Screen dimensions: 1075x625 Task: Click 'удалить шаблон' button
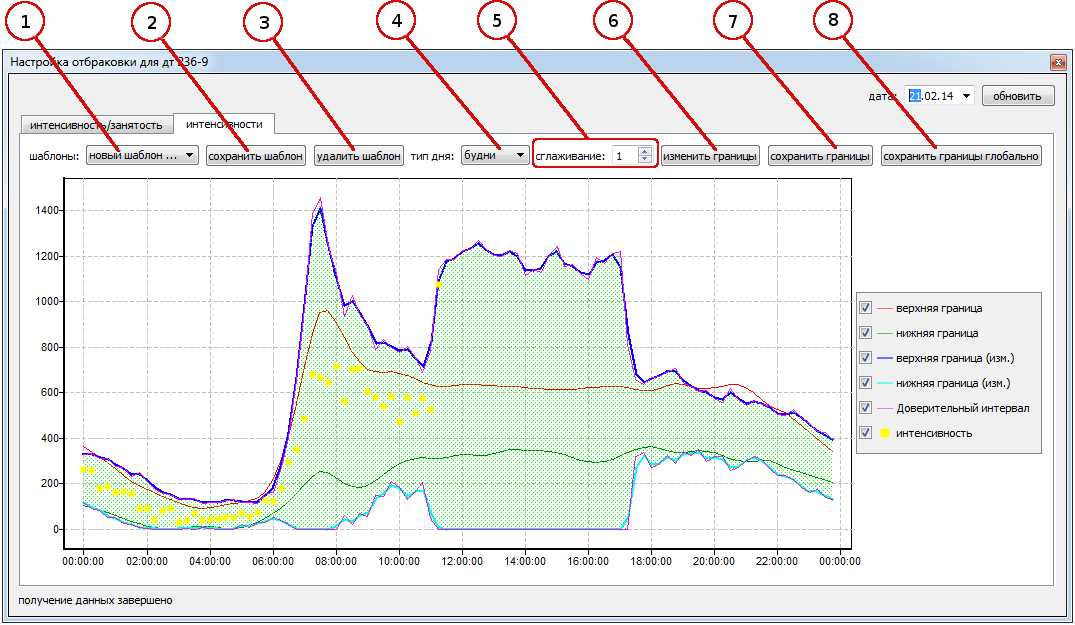point(359,156)
